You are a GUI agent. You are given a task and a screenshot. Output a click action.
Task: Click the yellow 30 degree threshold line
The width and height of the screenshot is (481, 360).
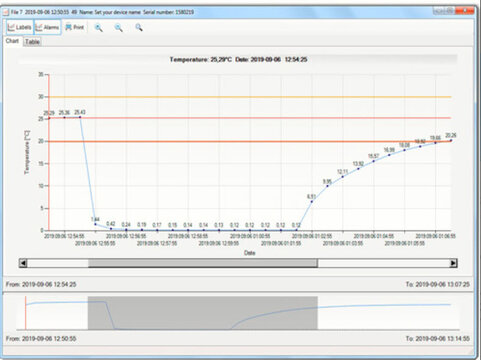250,97
